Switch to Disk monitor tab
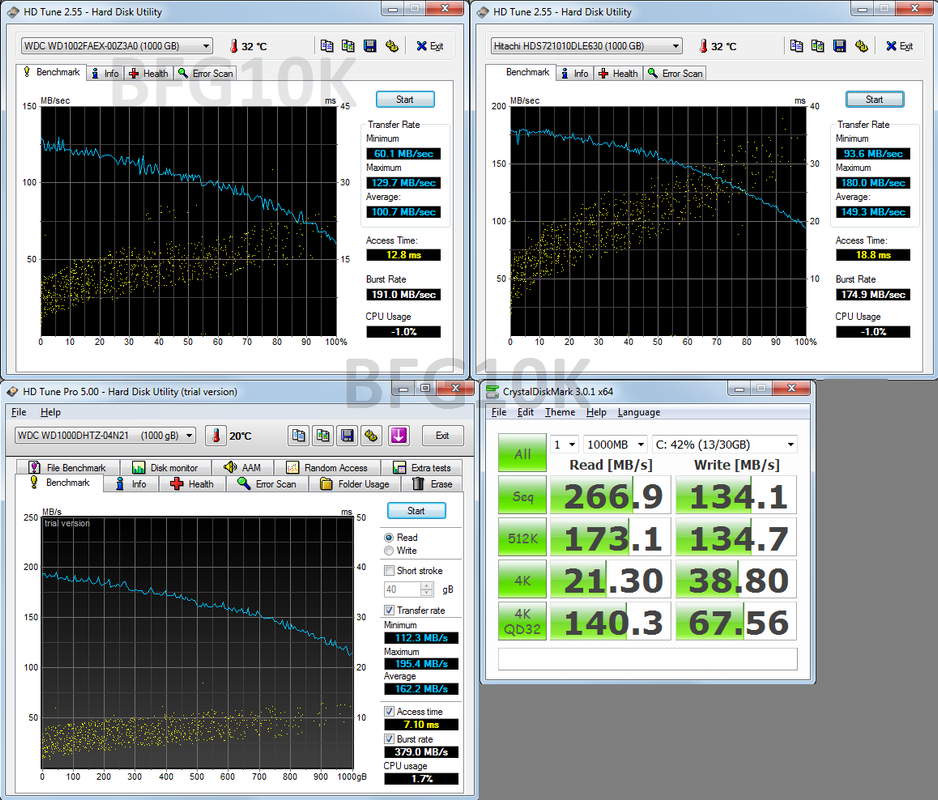This screenshot has height=800, width=938. pyautogui.click(x=165, y=467)
